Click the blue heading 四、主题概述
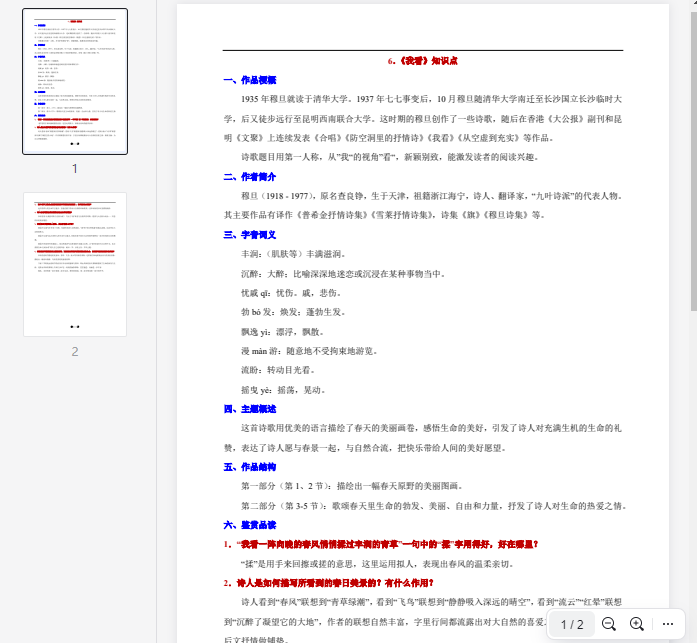 click(x=250, y=409)
